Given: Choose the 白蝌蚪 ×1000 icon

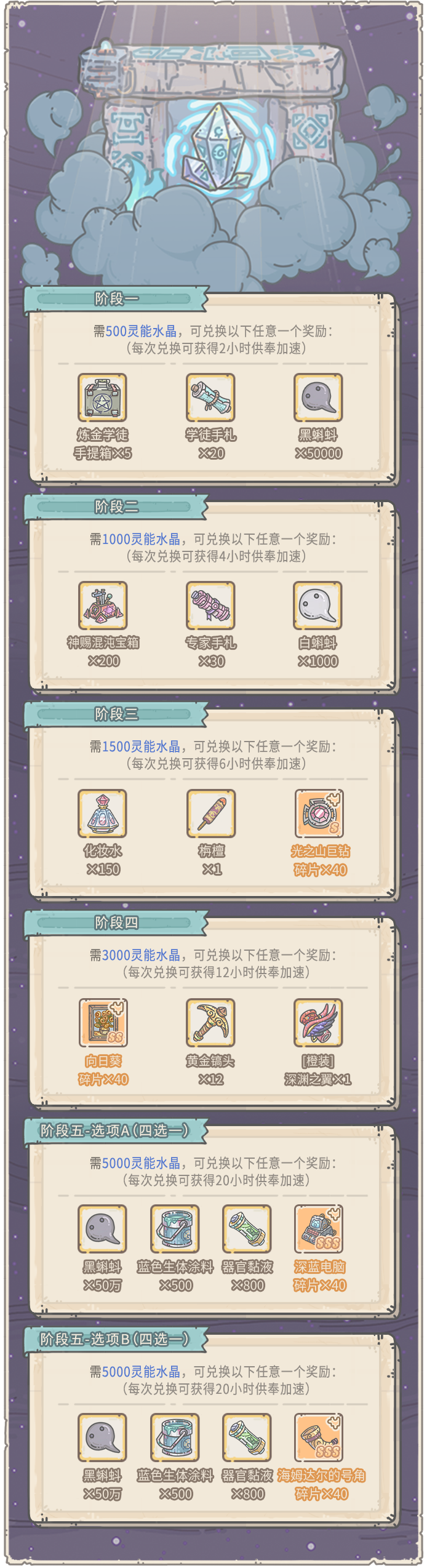Looking at the screenshot, I should tap(318, 606).
